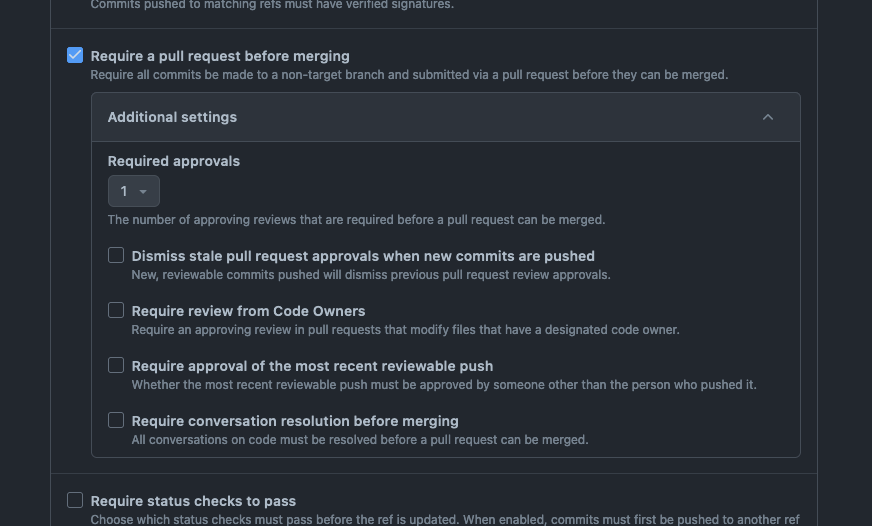This screenshot has width=872, height=526.
Task: Click 'Require approval of the most recent reviewable push' label
Action: pyautogui.click(x=312, y=366)
